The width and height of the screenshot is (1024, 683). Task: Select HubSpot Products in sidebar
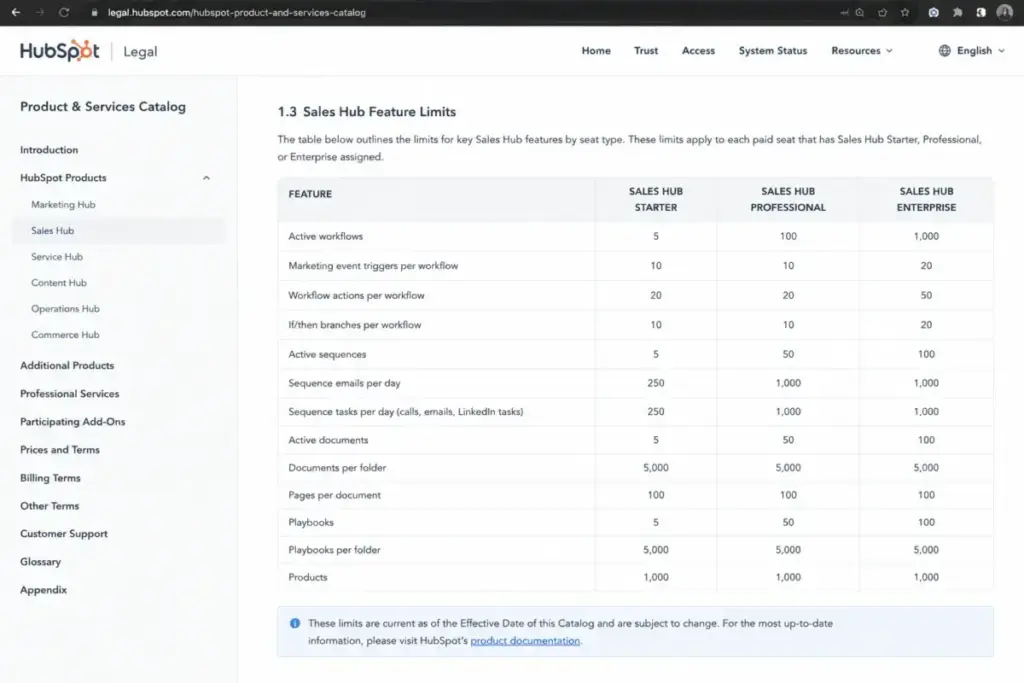[x=63, y=178]
